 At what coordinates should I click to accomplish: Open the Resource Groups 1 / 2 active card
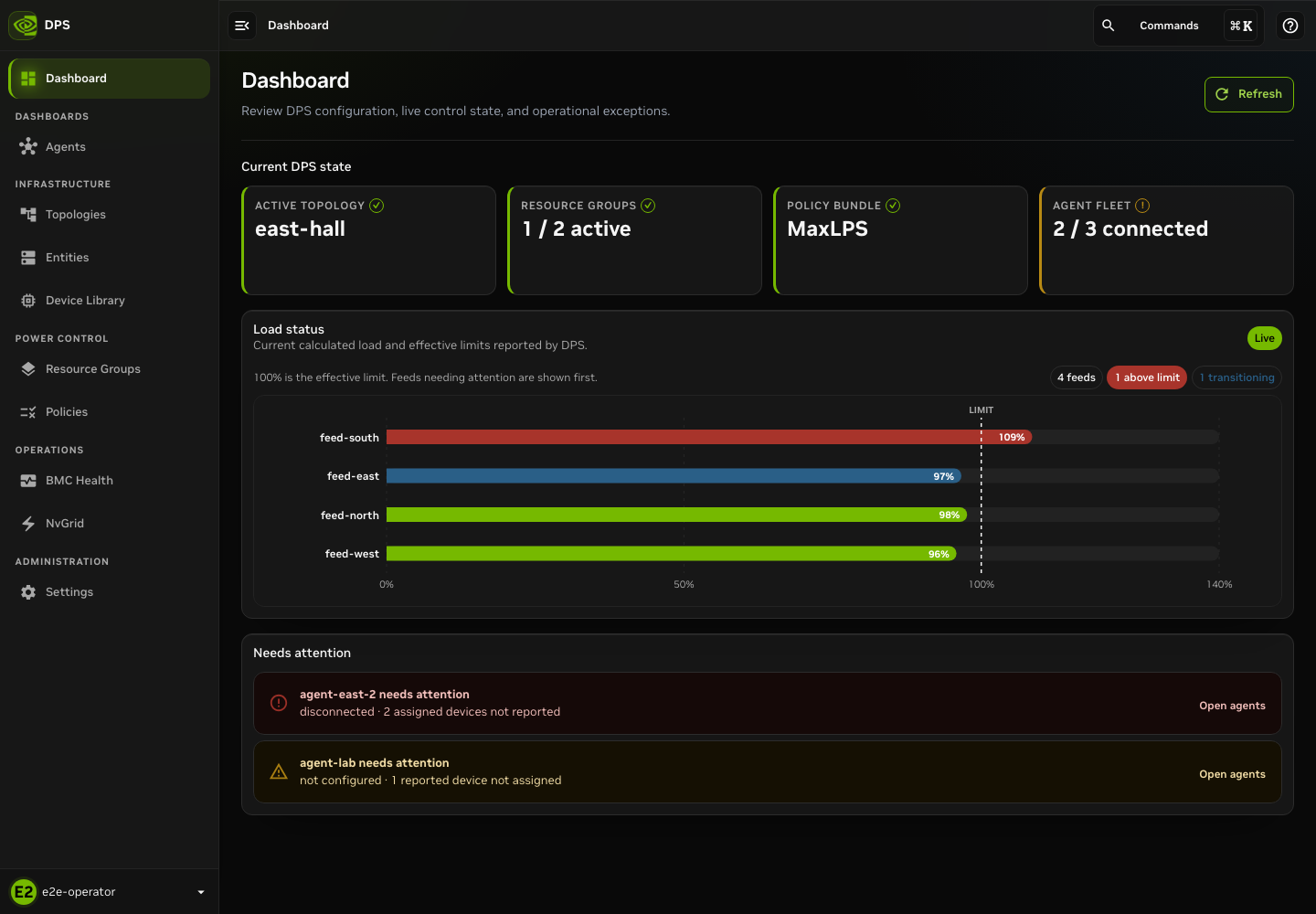[x=634, y=240]
